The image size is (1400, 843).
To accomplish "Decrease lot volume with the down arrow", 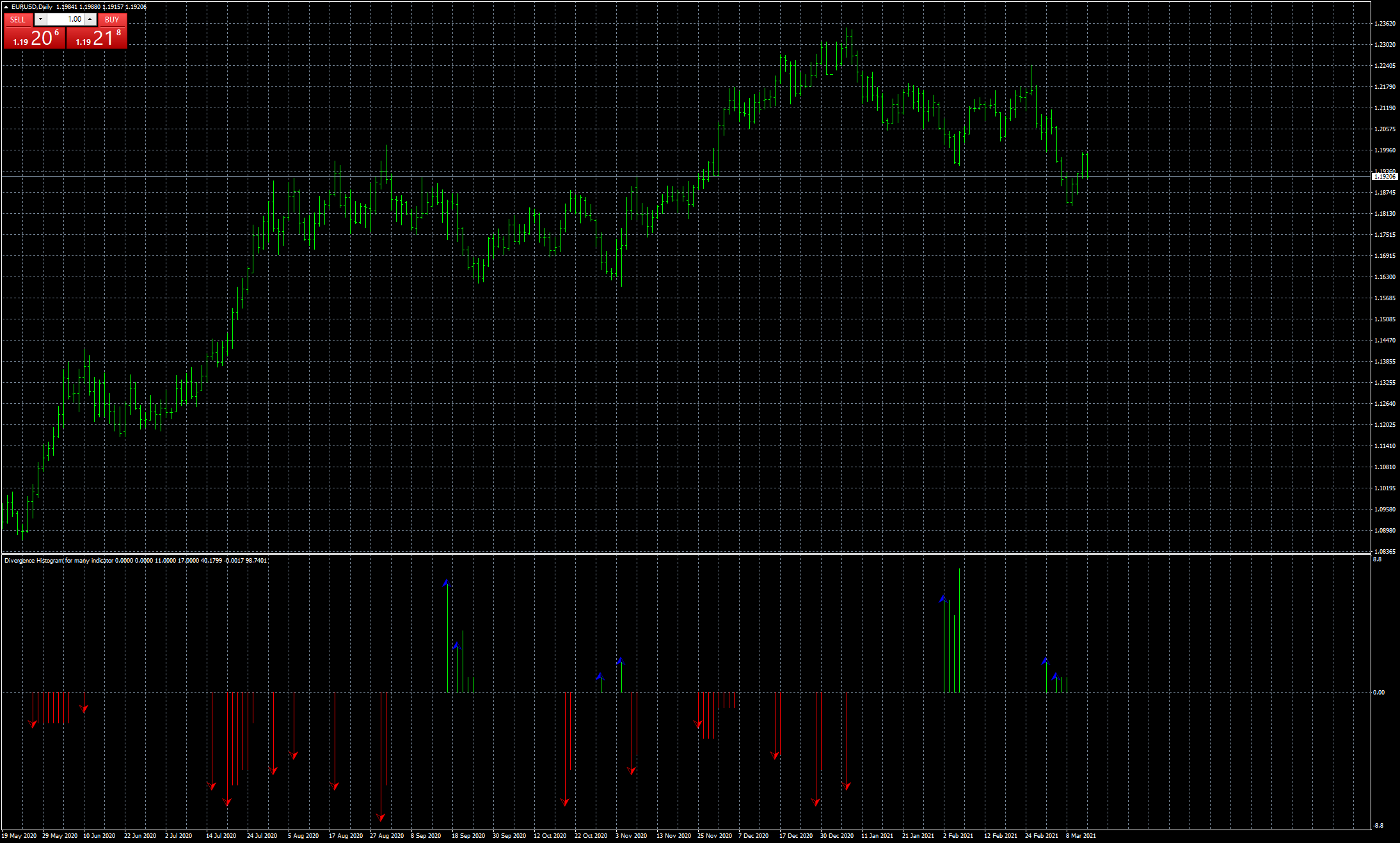I will pos(40,19).
